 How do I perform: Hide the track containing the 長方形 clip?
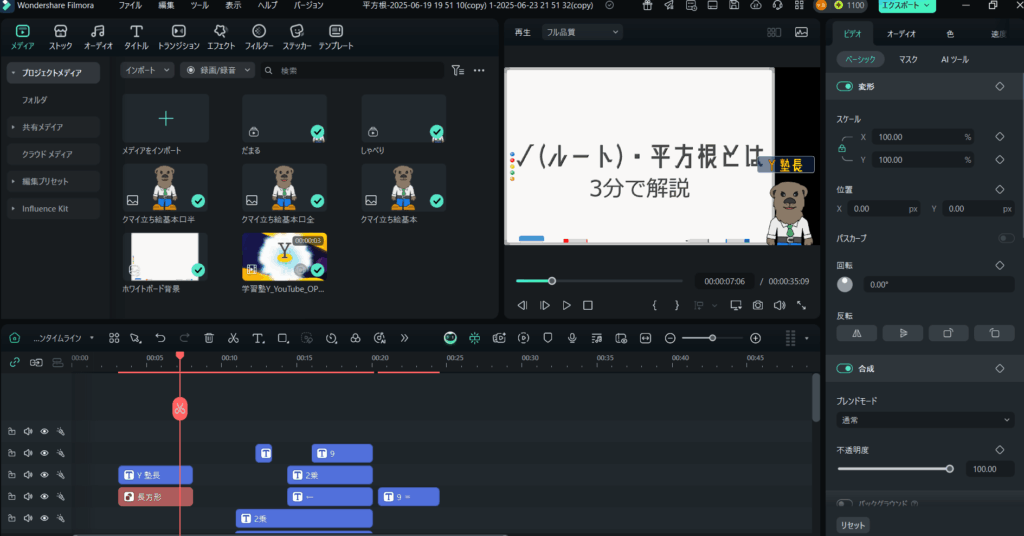click(44, 496)
